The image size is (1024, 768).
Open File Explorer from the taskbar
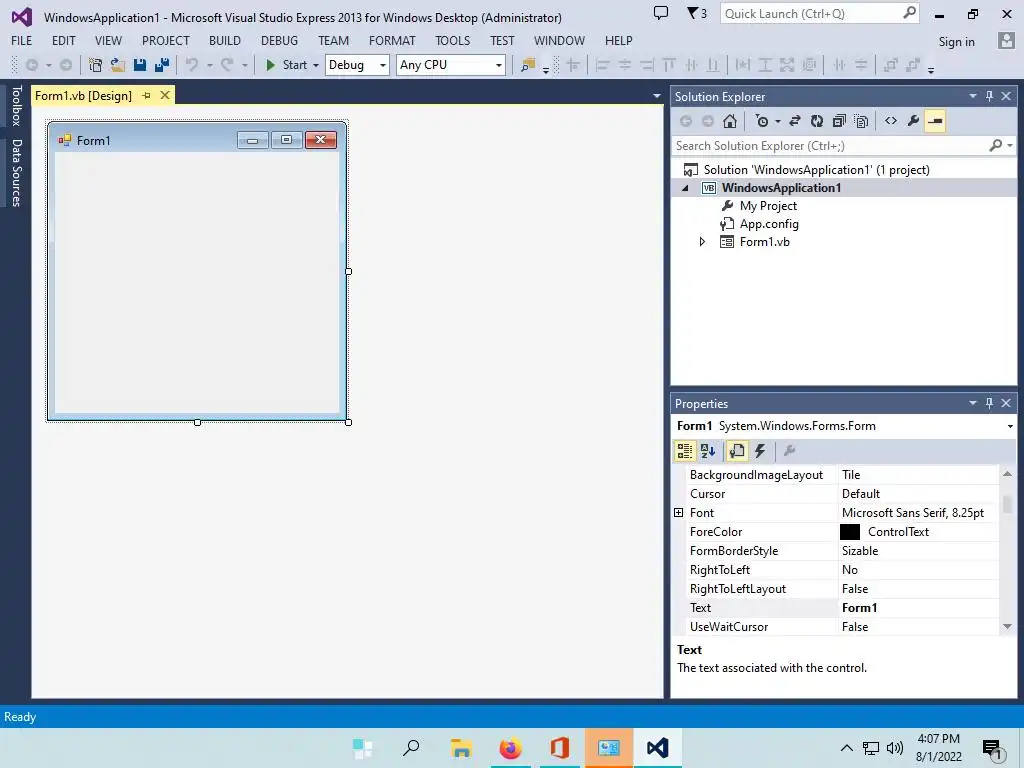click(462, 748)
